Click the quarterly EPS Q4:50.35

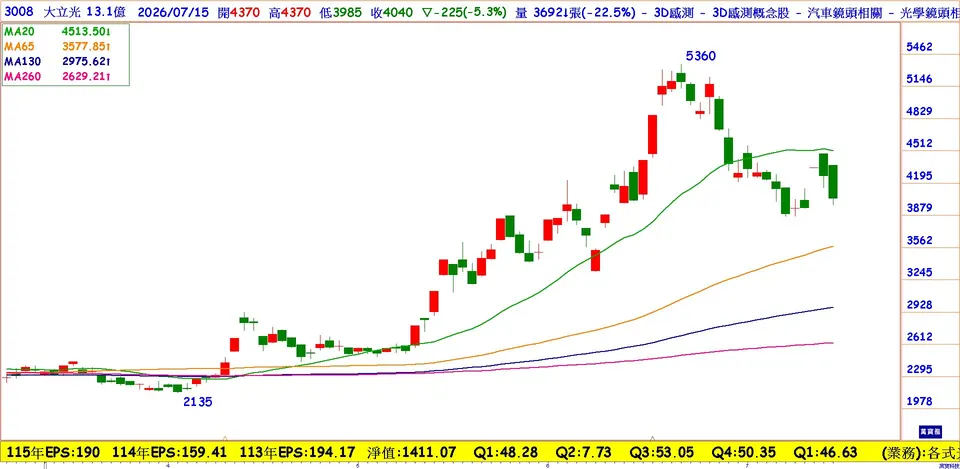coord(743,452)
